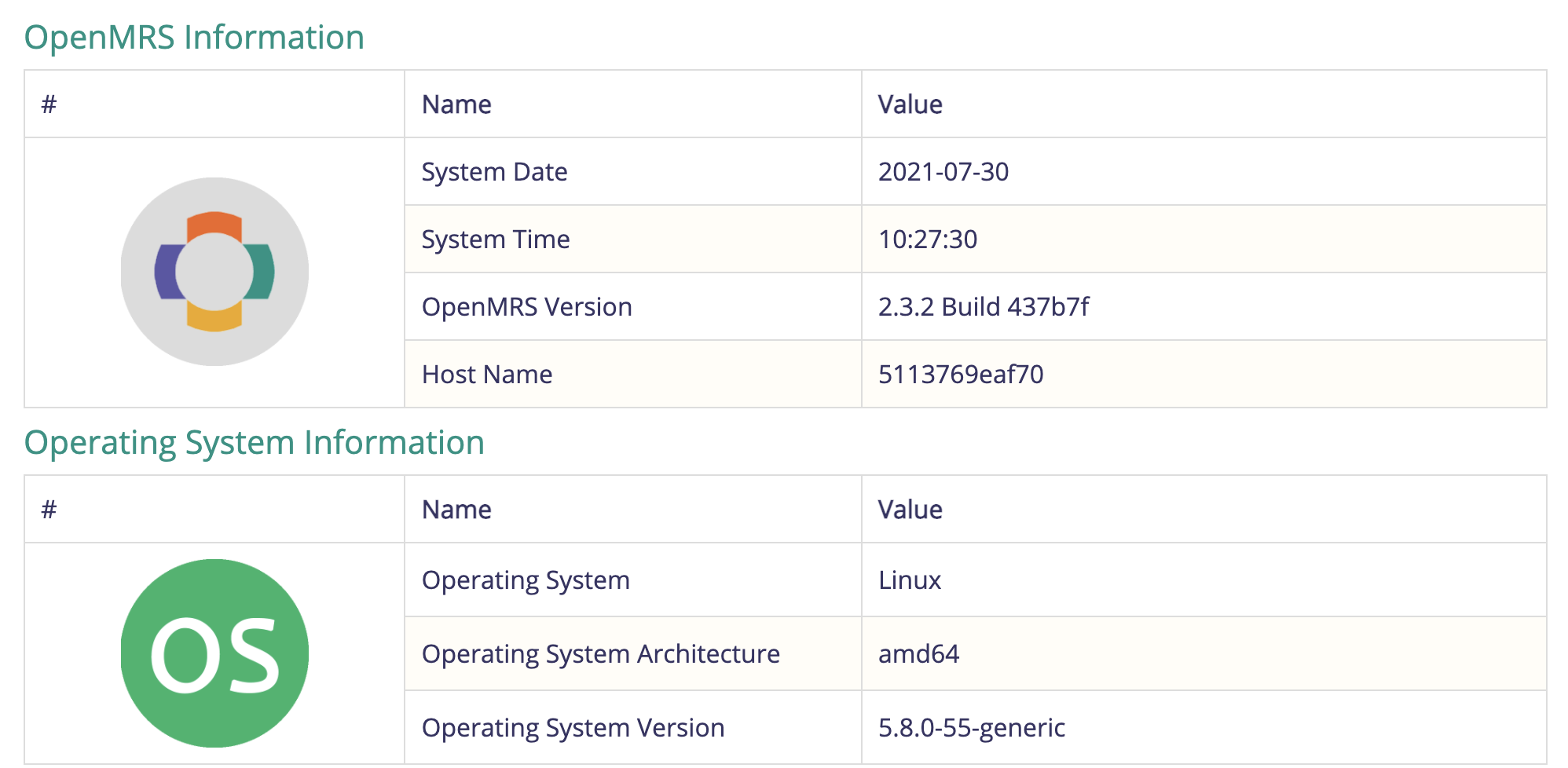Click the 'OpenMRS Version' name cell
The width and height of the screenshot is (1568, 768).
[633, 306]
